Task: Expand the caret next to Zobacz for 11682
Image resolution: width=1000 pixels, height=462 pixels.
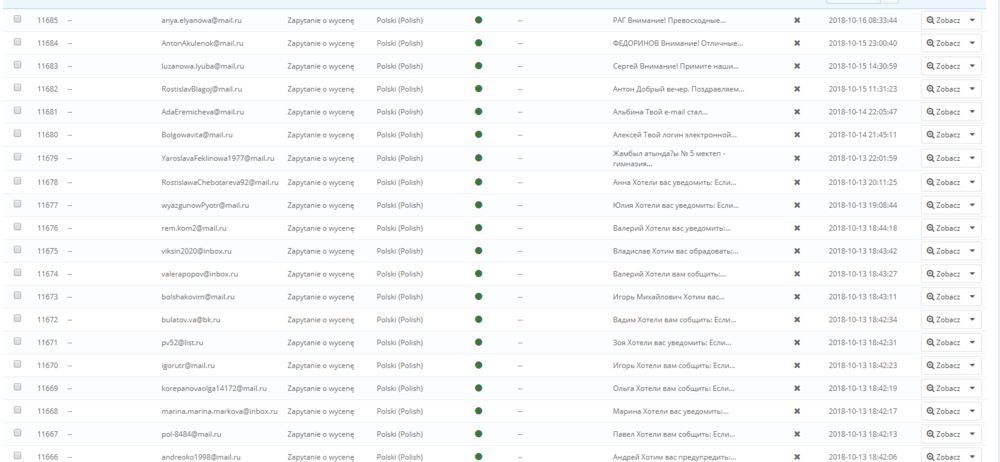Action: click(973, 89)
